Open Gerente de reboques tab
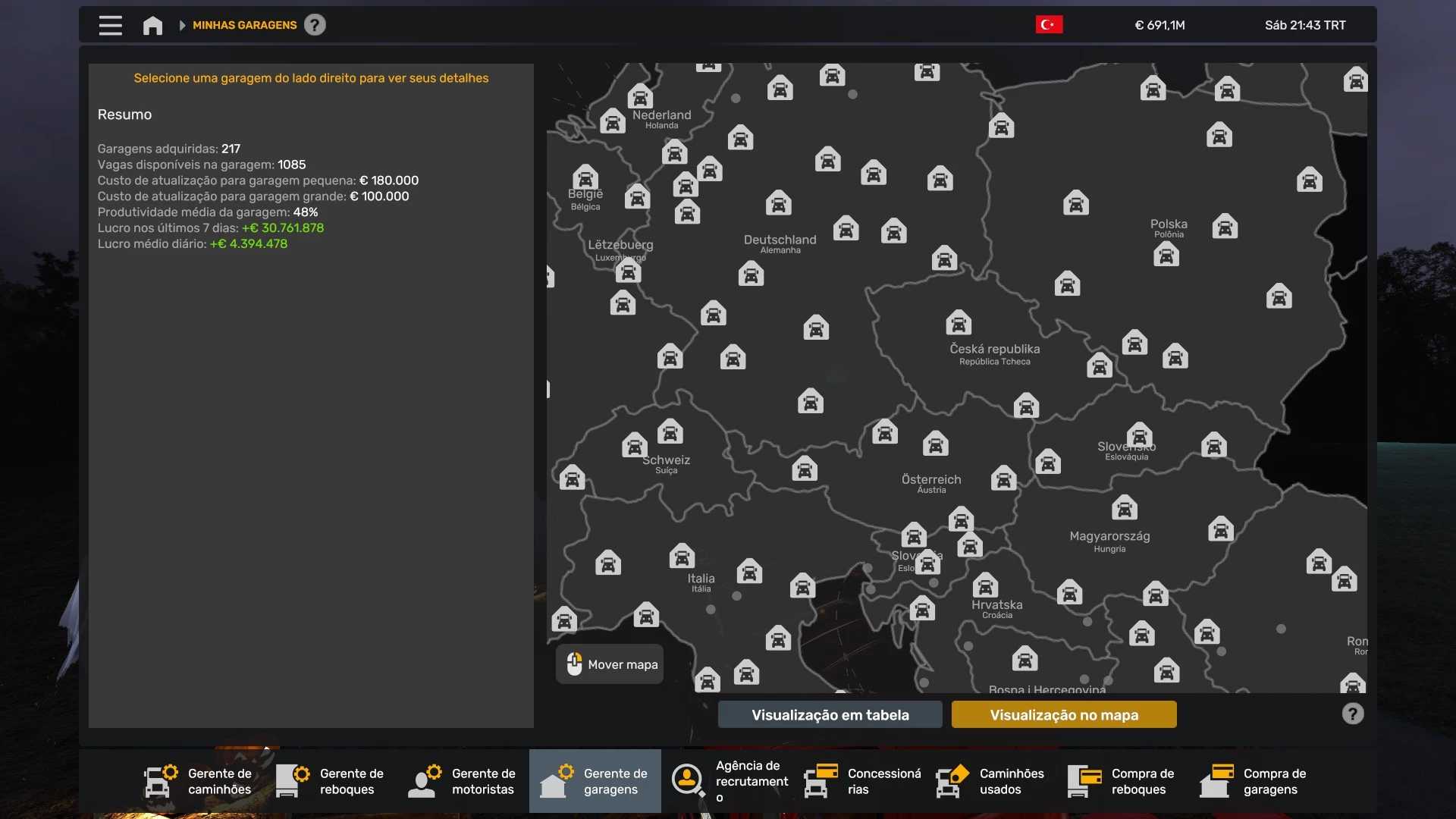The width and height of the screenshot is (1456, 819). [331, 781]
